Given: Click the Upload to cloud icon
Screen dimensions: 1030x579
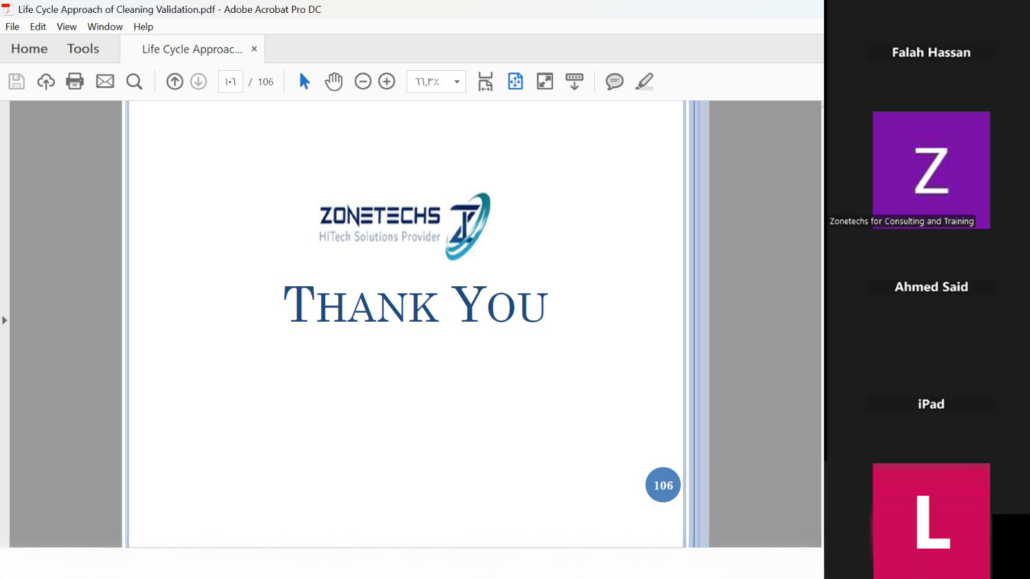Looking at the screenshot, I should click(x=46, y=82).
